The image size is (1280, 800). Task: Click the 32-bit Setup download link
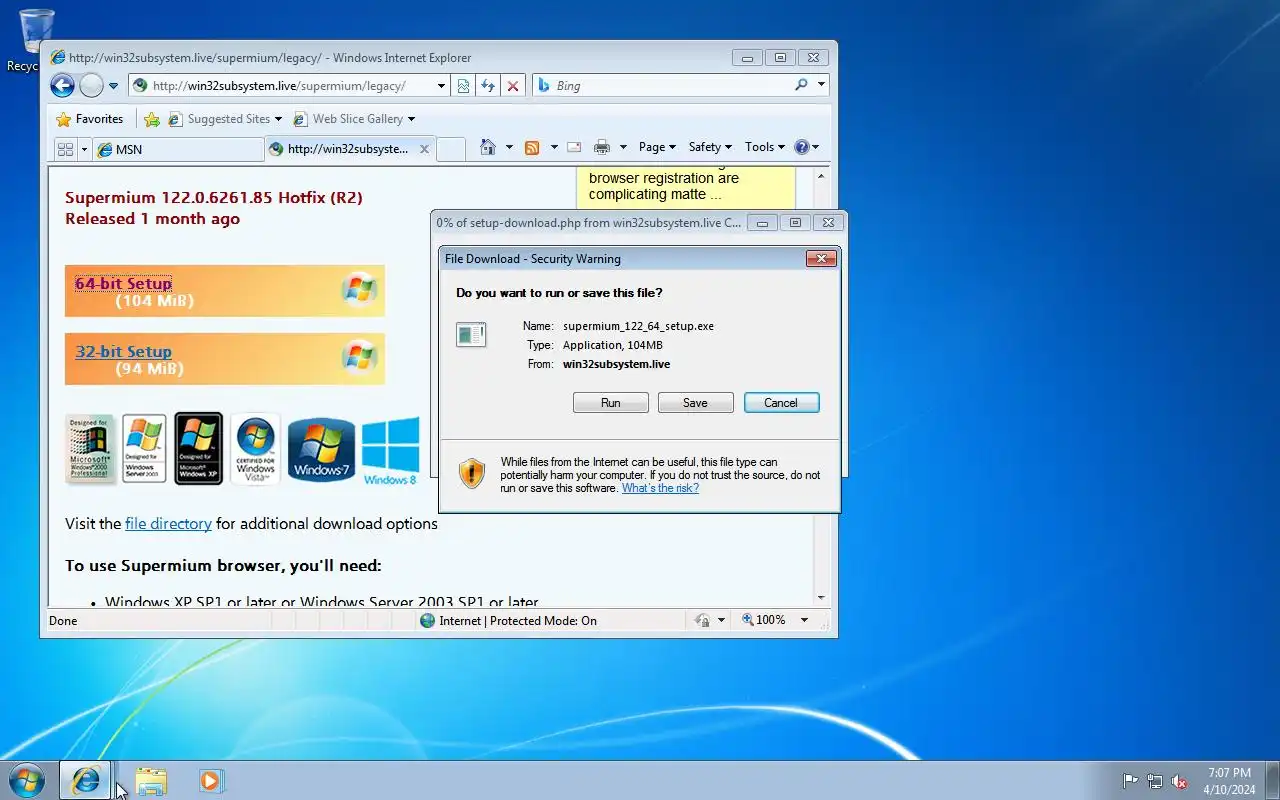click(x=124, y=351)
